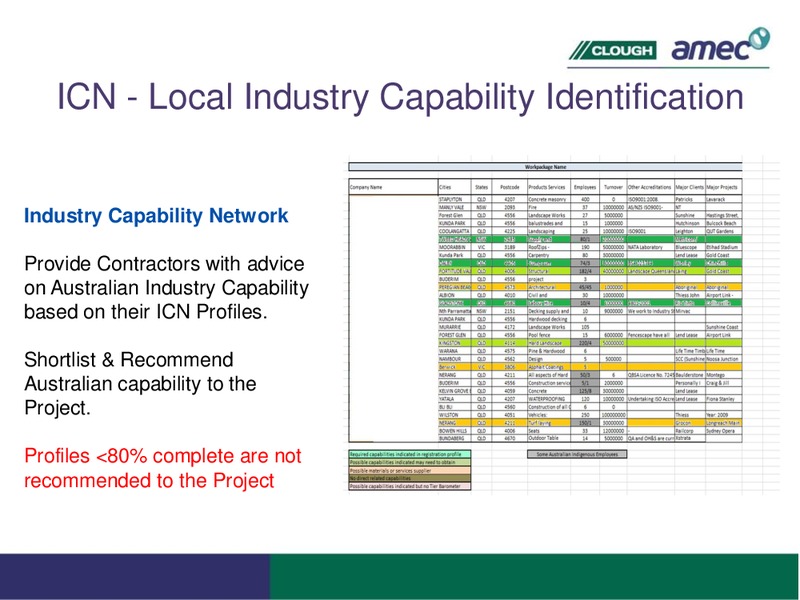Click the 'No direct related capabilities' legend entry
The image size is (800, 600).
coord(410,479)
